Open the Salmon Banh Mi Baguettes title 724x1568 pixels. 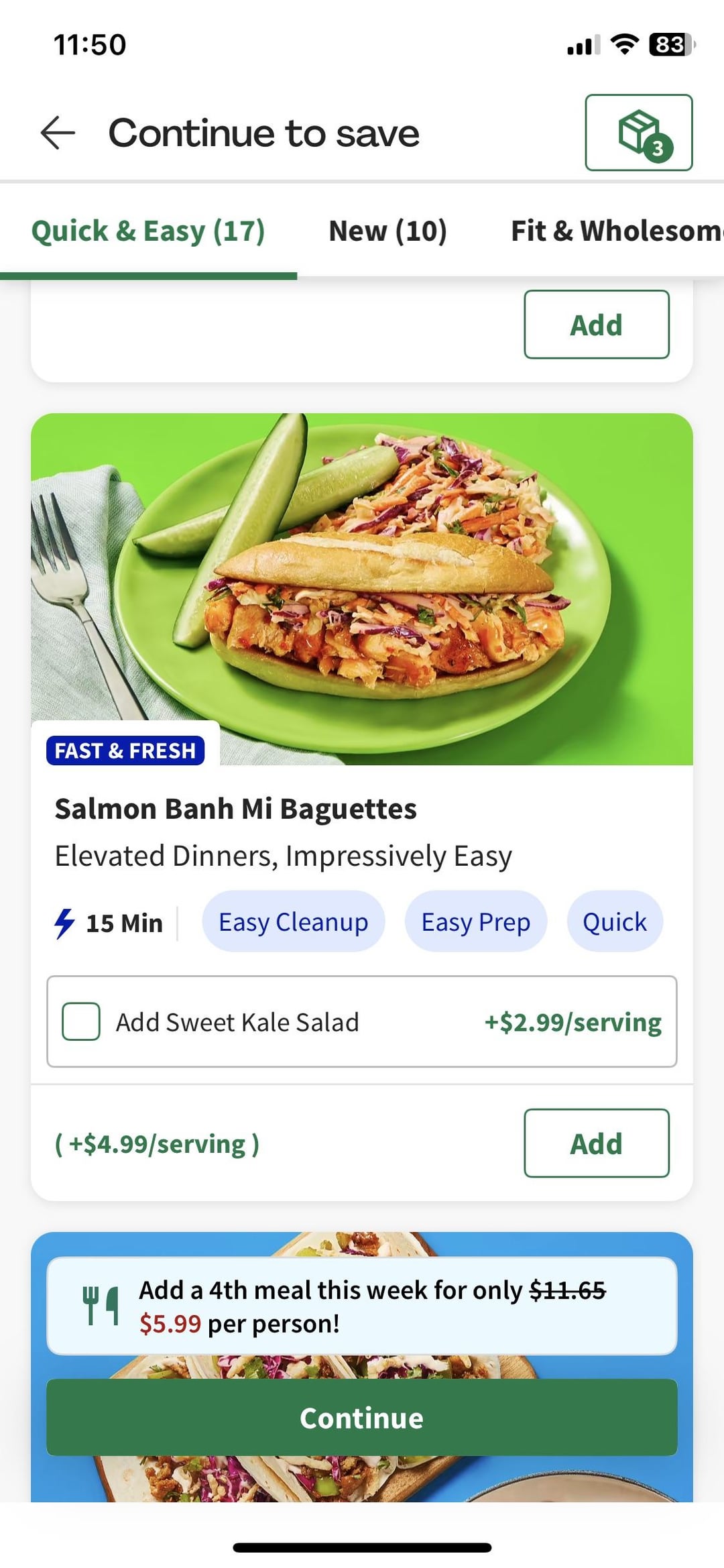pyautogui.click(x=235, y=809)
